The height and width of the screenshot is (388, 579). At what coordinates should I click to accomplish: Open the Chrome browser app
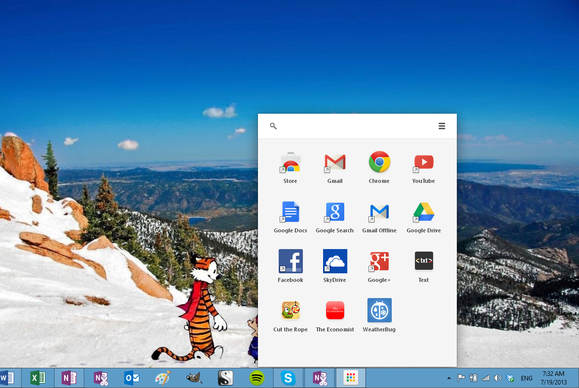pyautogui.click(x=379, y=167)
